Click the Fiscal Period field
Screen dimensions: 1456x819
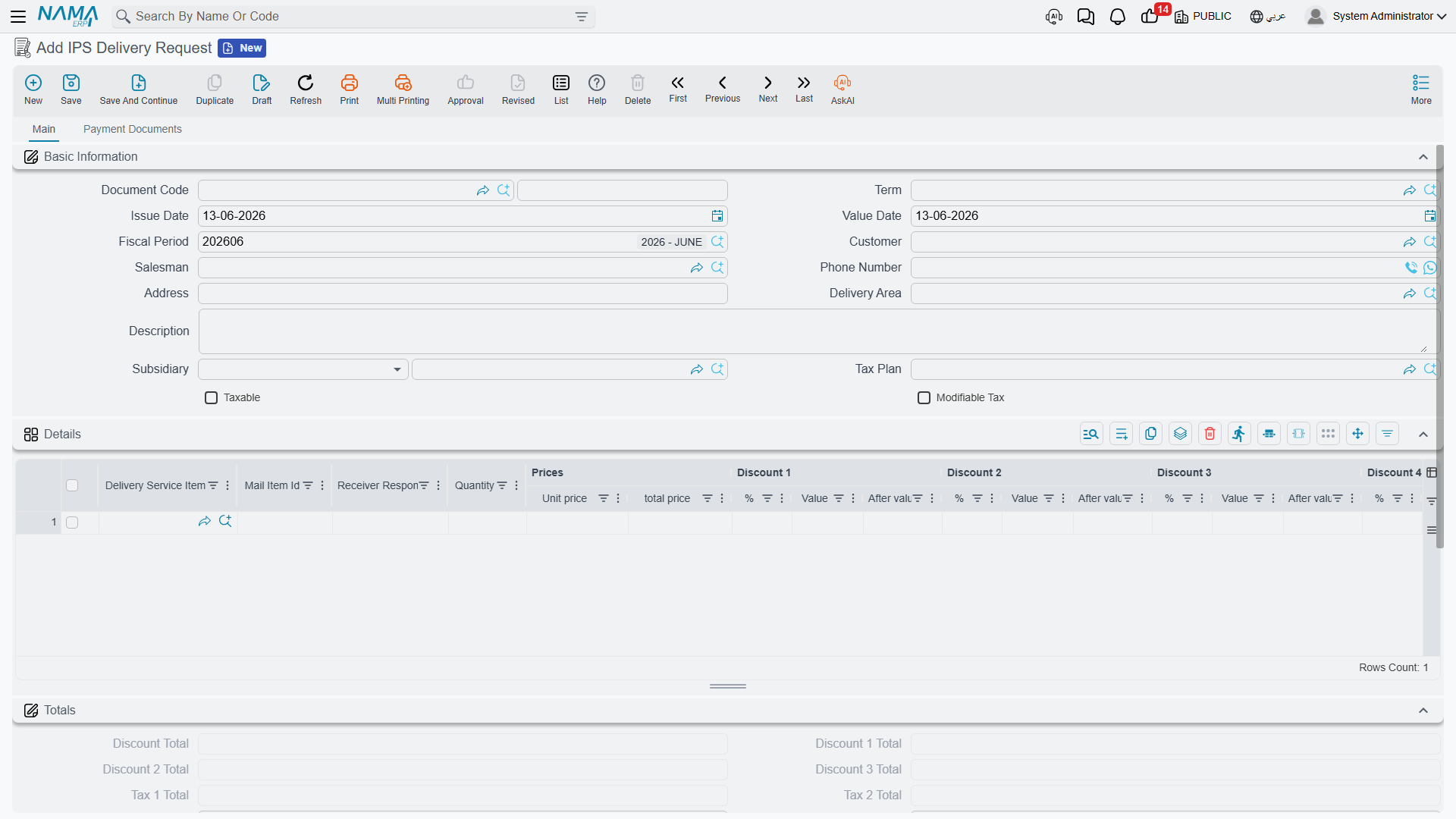pos(463,242)
